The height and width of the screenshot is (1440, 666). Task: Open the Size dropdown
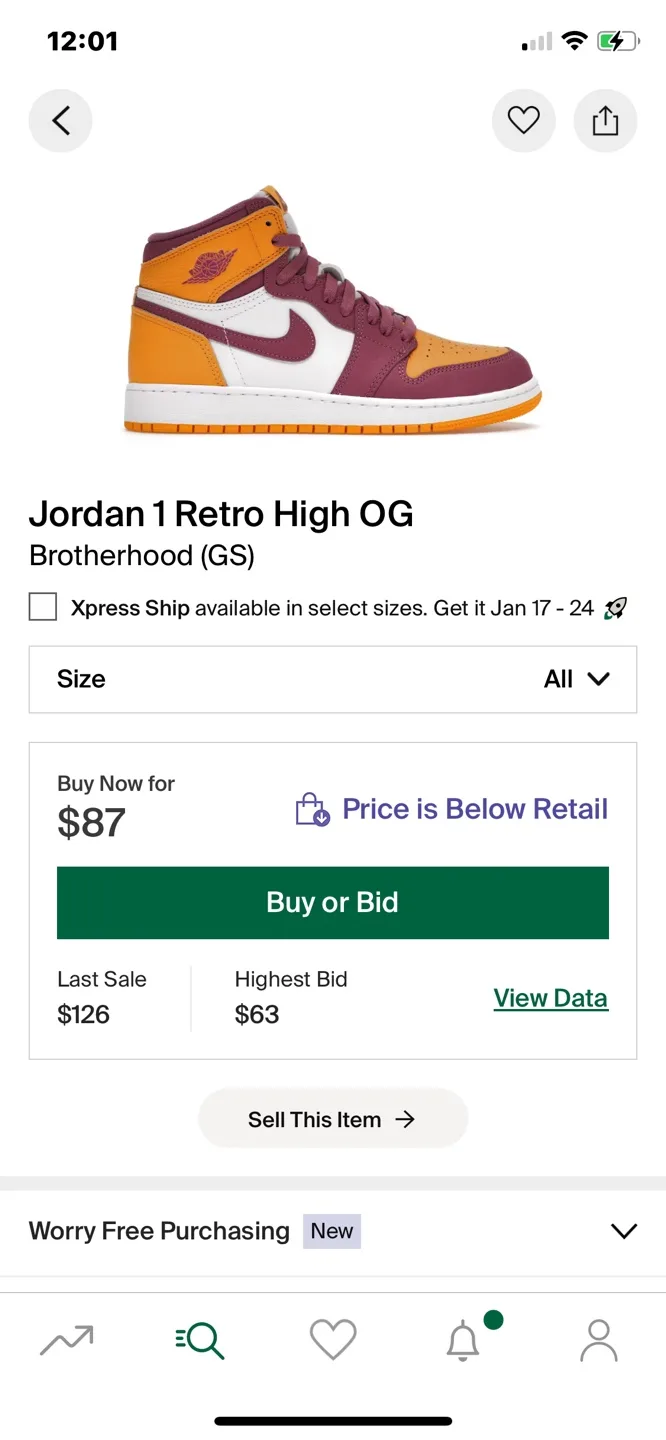[332, 679]
